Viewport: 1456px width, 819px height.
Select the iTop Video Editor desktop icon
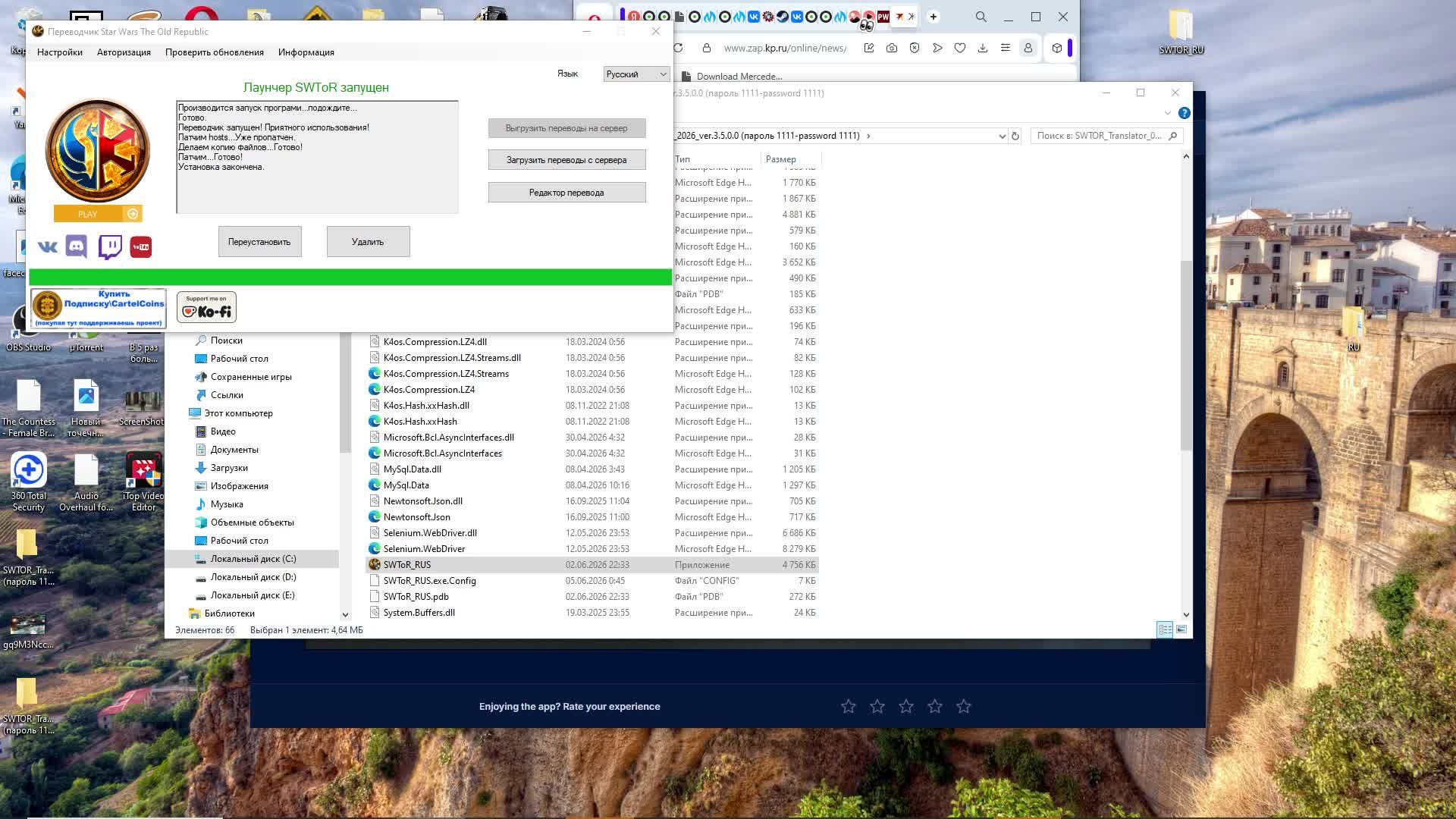point(143,482)
